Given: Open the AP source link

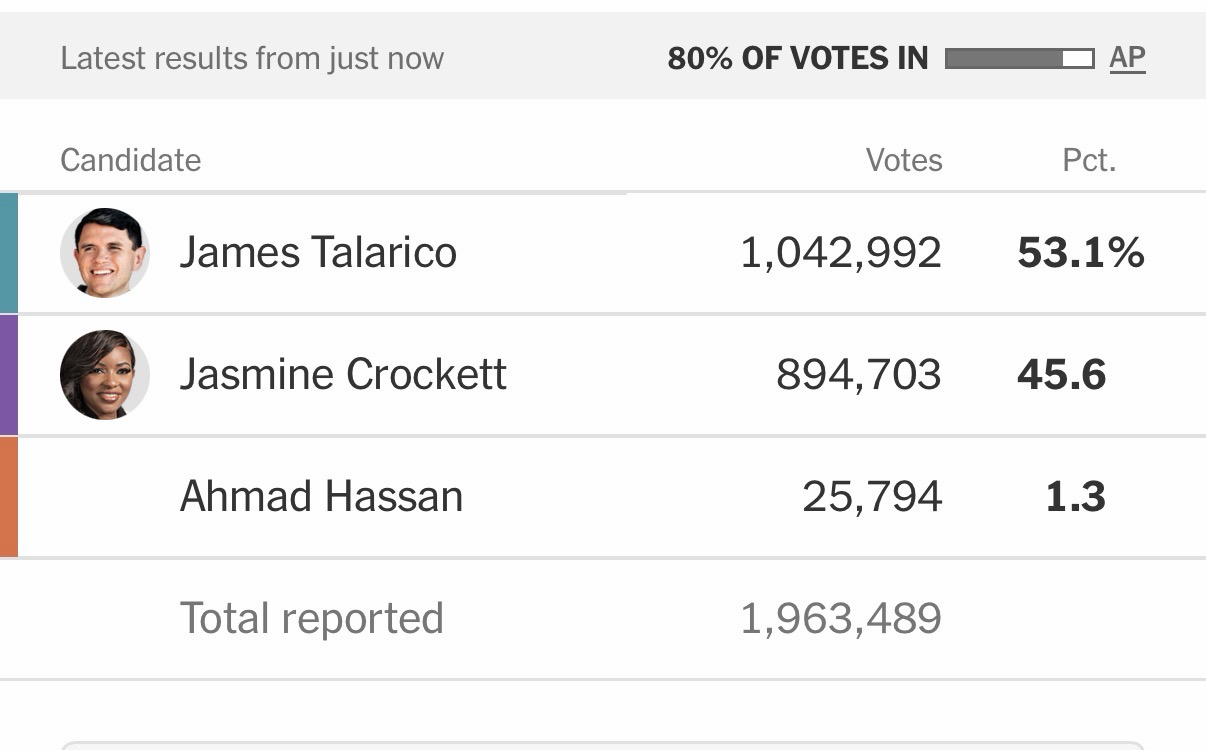Looking at the screenshot, I should click(x=1127, y=58).
